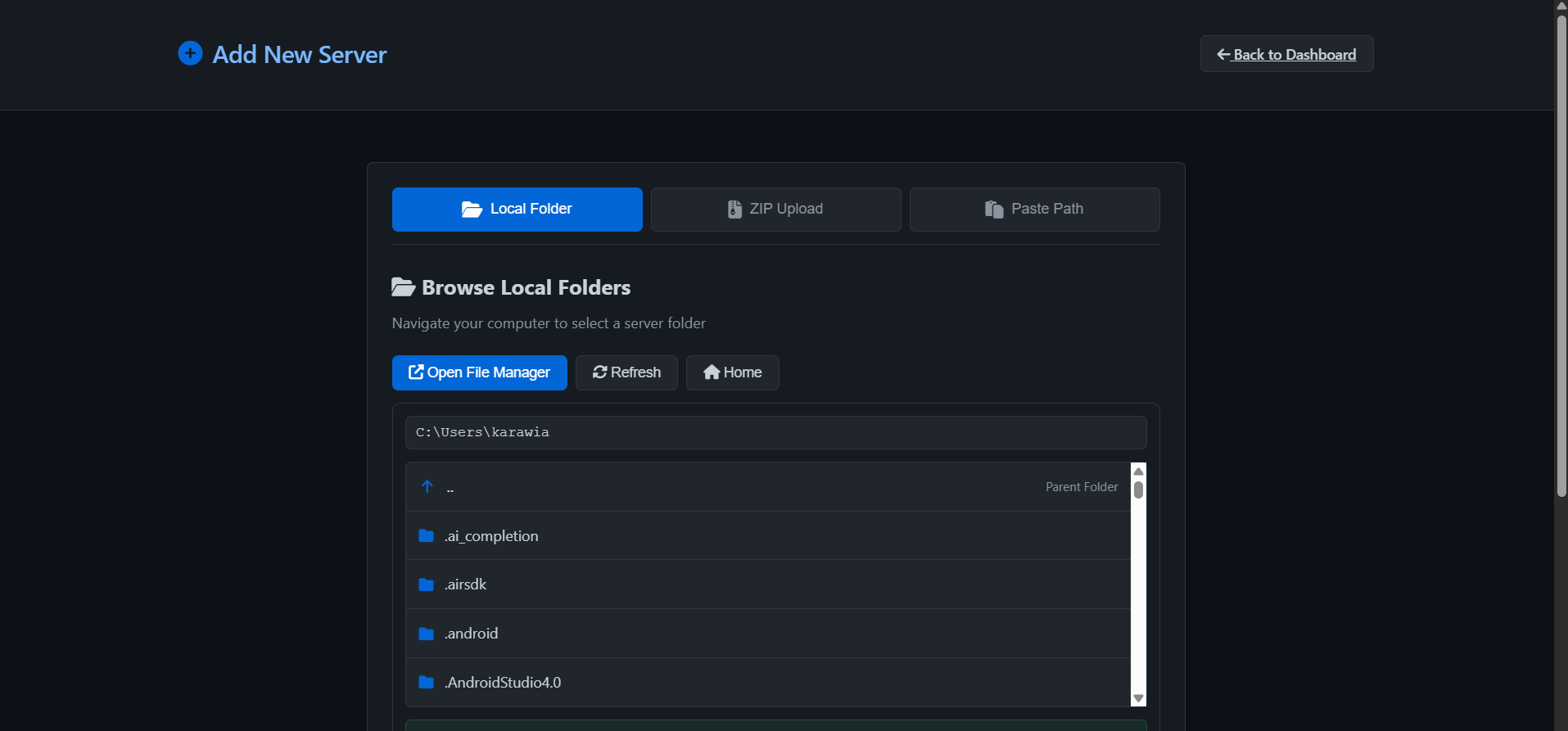Image resolution: width=1568 pixels, height=731 pixels.
Task: Click the Navigate your computer description text
Action: (x=549, y=323)
